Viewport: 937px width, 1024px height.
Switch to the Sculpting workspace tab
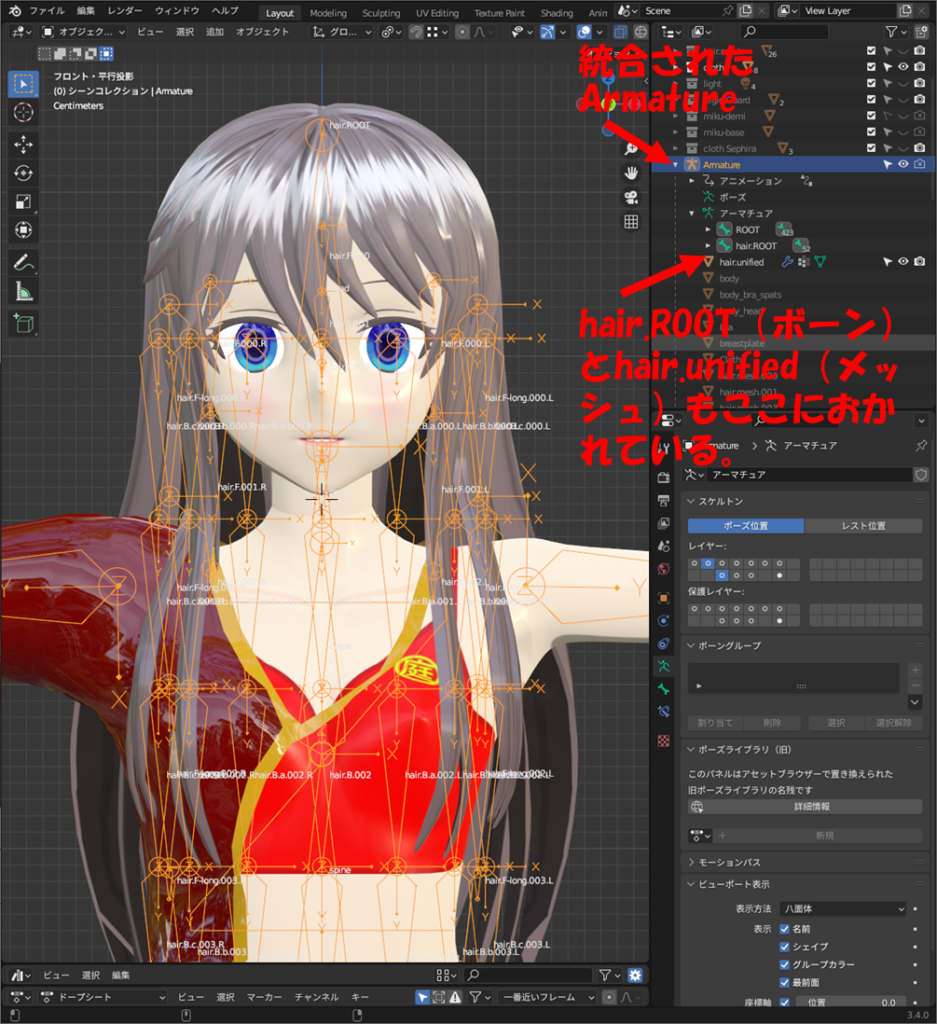click(381, 12)
